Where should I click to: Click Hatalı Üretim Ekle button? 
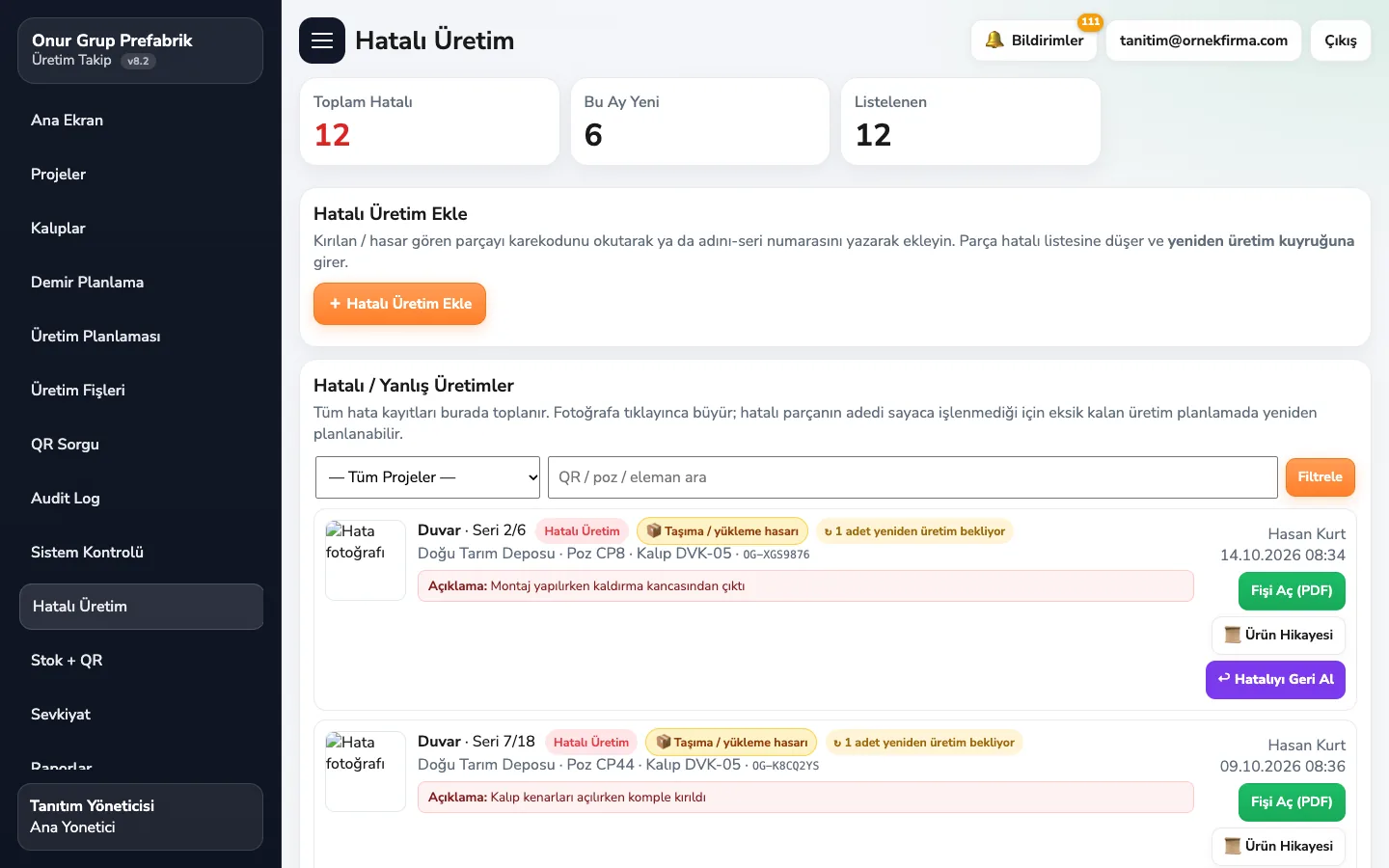[399, 304]
